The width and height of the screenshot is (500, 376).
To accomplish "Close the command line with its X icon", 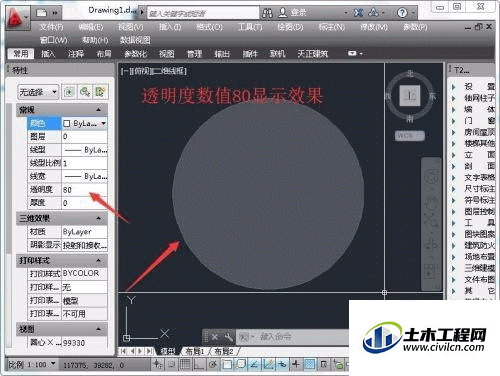I will coord(215,337).
